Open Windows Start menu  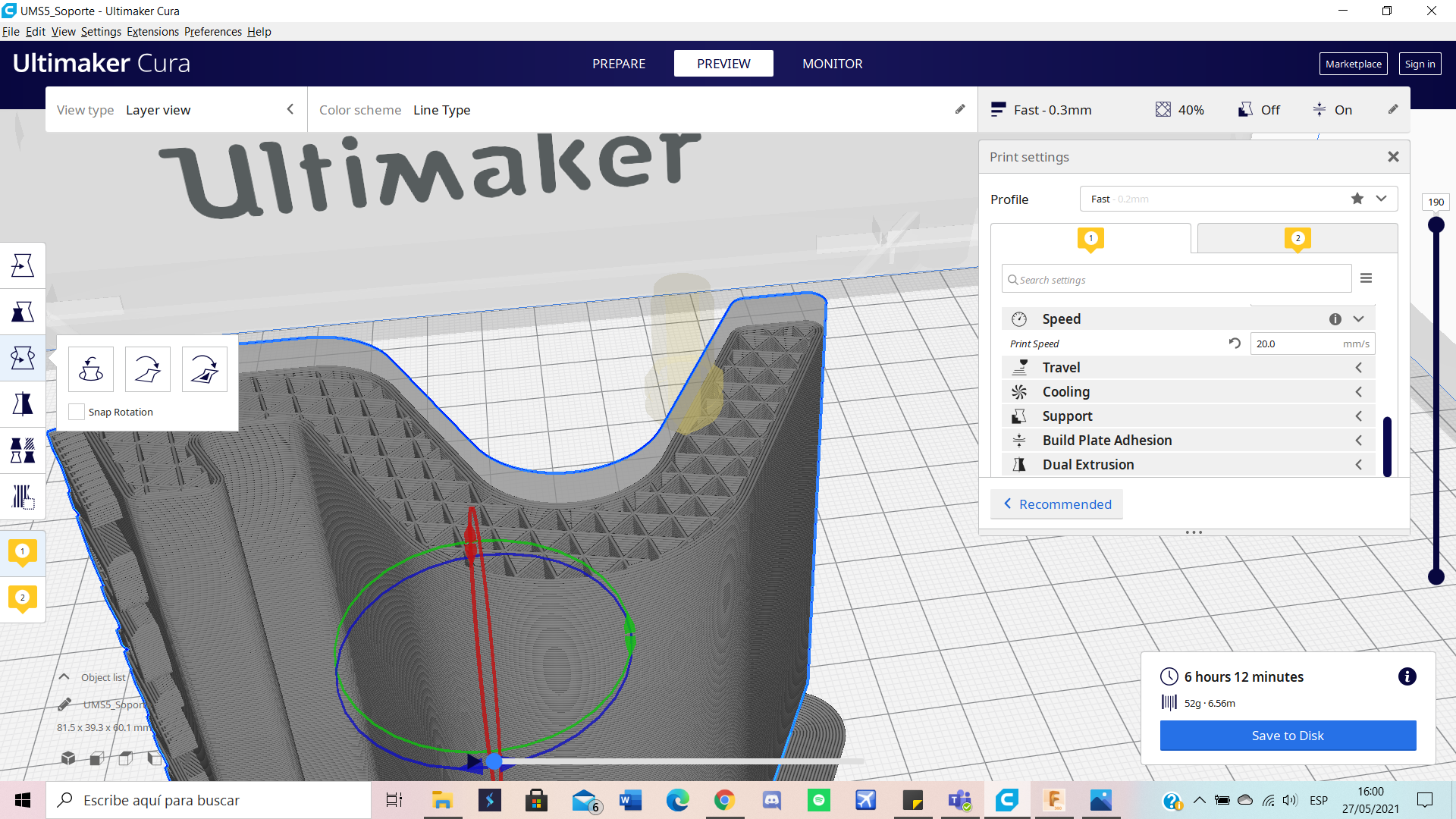click(x=23, y=800)
